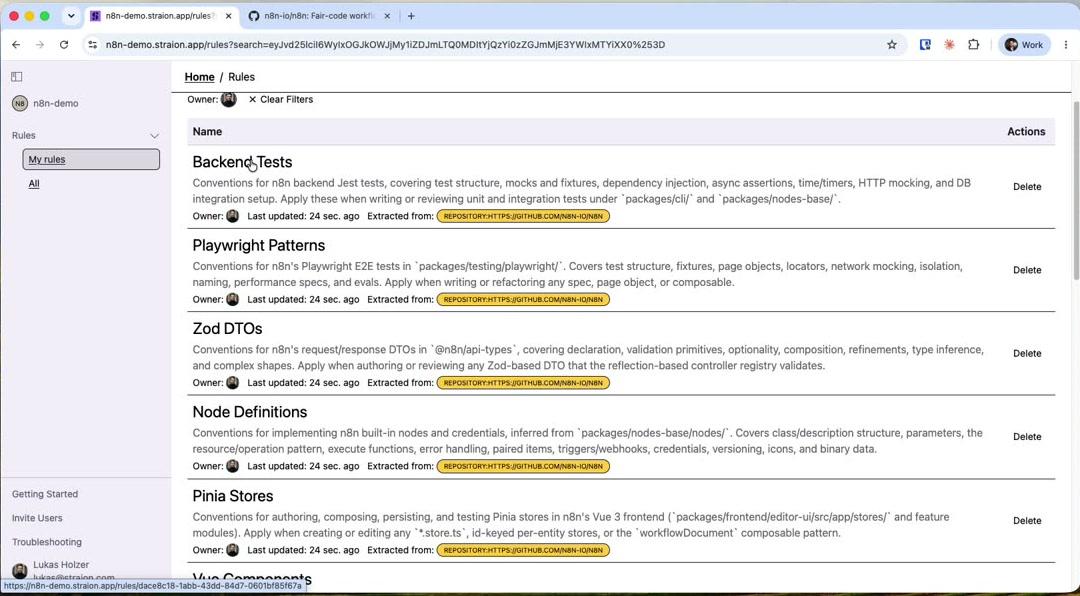This screenshot has width=1080, height=596.
Task: Delete the Playwright Patterns rule
Action: [1027, 270]
